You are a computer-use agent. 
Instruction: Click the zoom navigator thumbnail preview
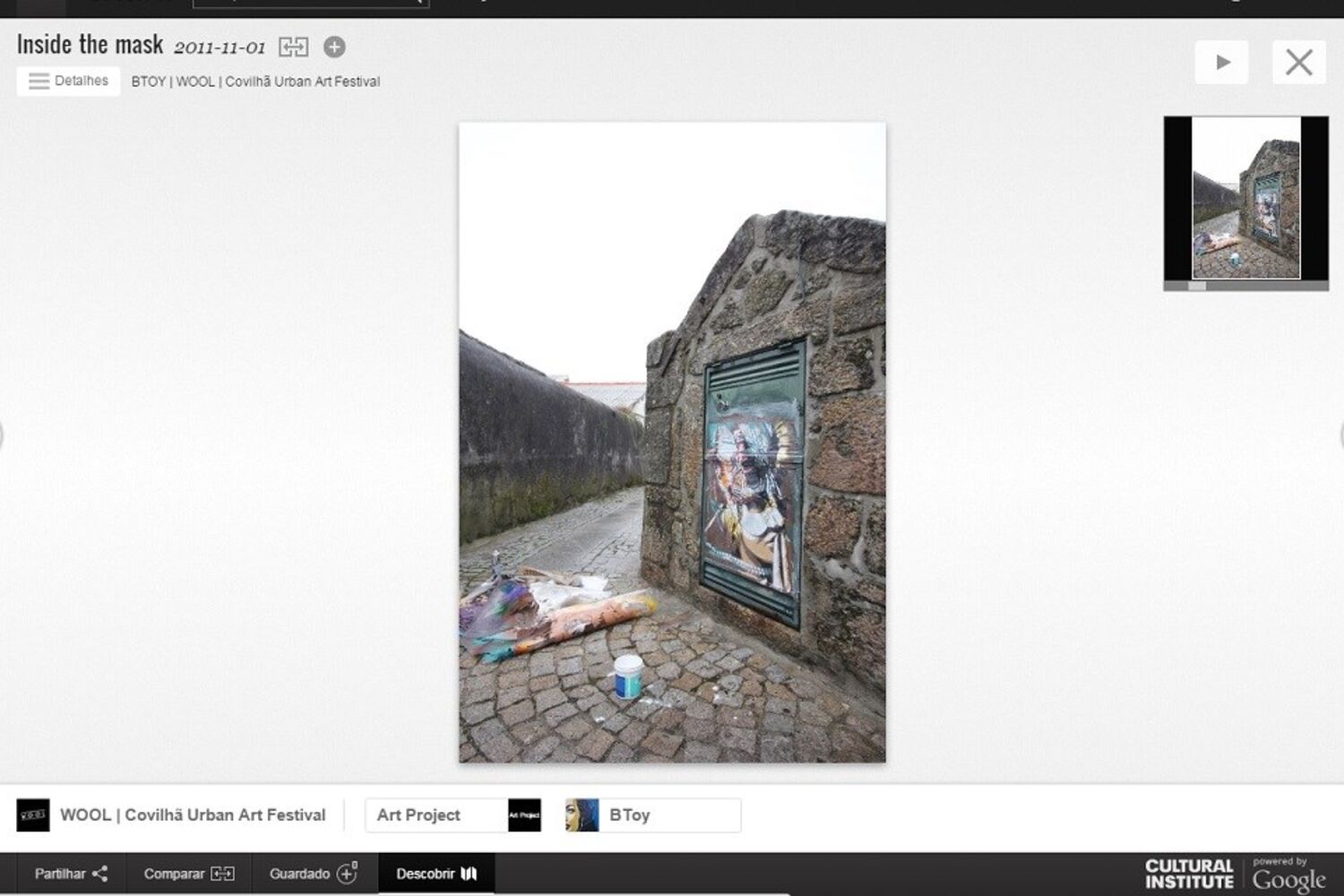1245,197
